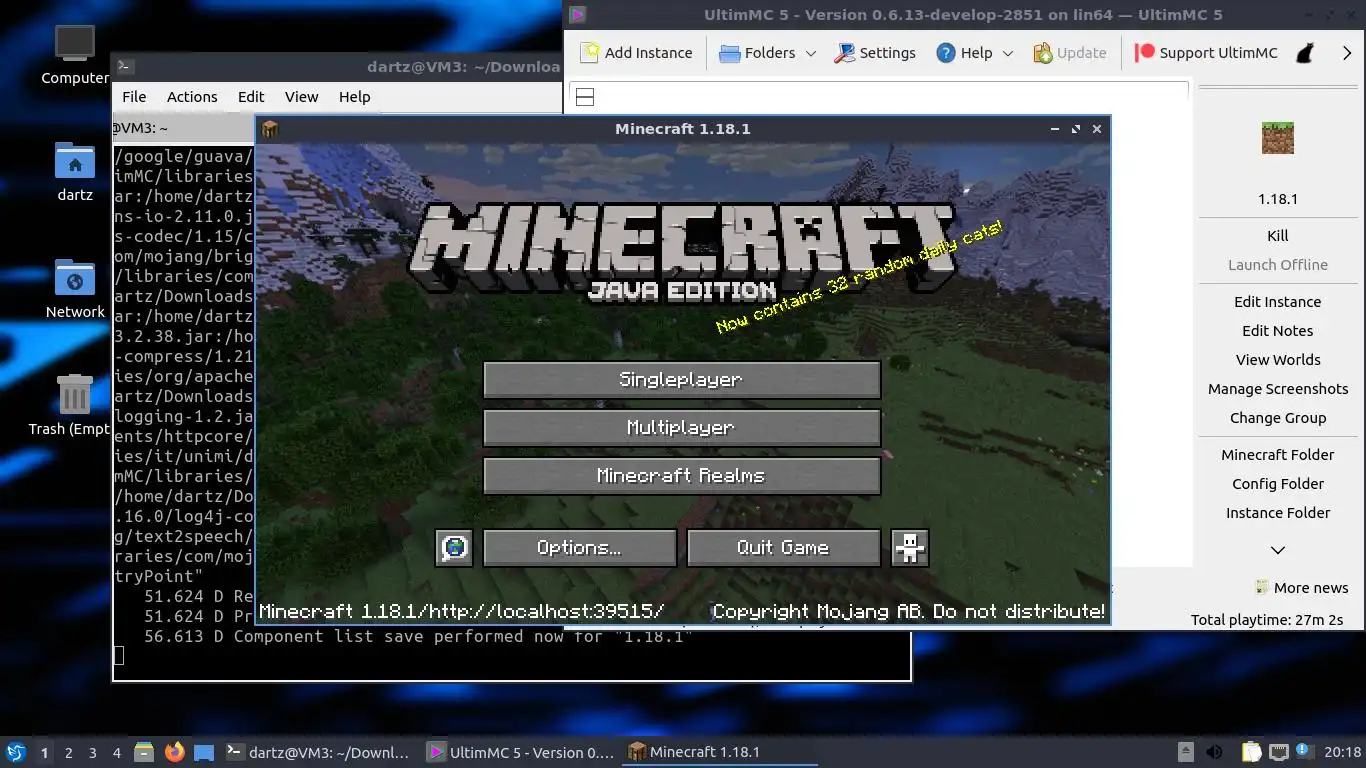Open the clipboard tray icon
This screenshot has width=1366, height=768.
1251,752
